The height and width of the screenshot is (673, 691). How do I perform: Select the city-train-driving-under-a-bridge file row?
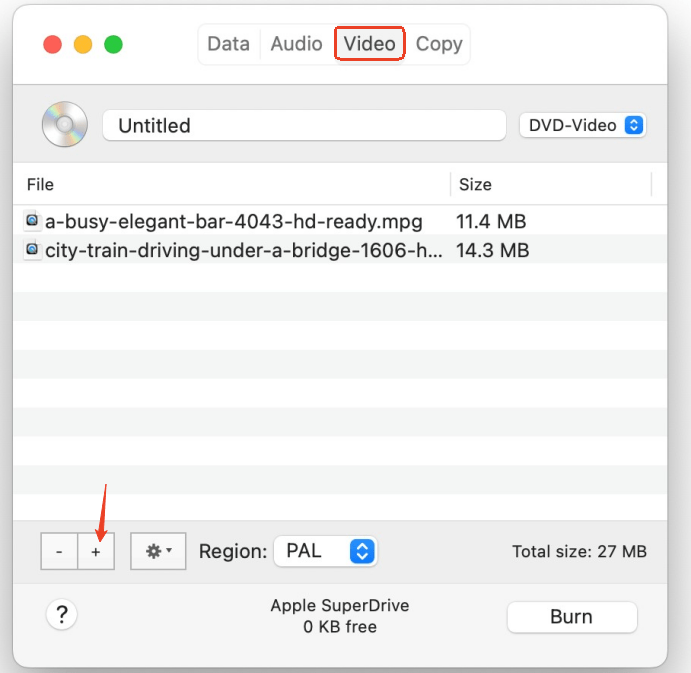tap(242, 250)
